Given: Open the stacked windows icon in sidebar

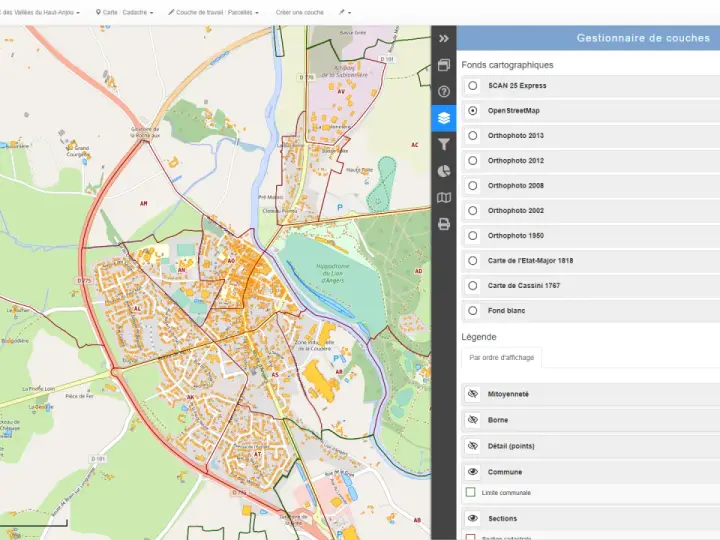Looking at the screenshot, I should (444, 65).
